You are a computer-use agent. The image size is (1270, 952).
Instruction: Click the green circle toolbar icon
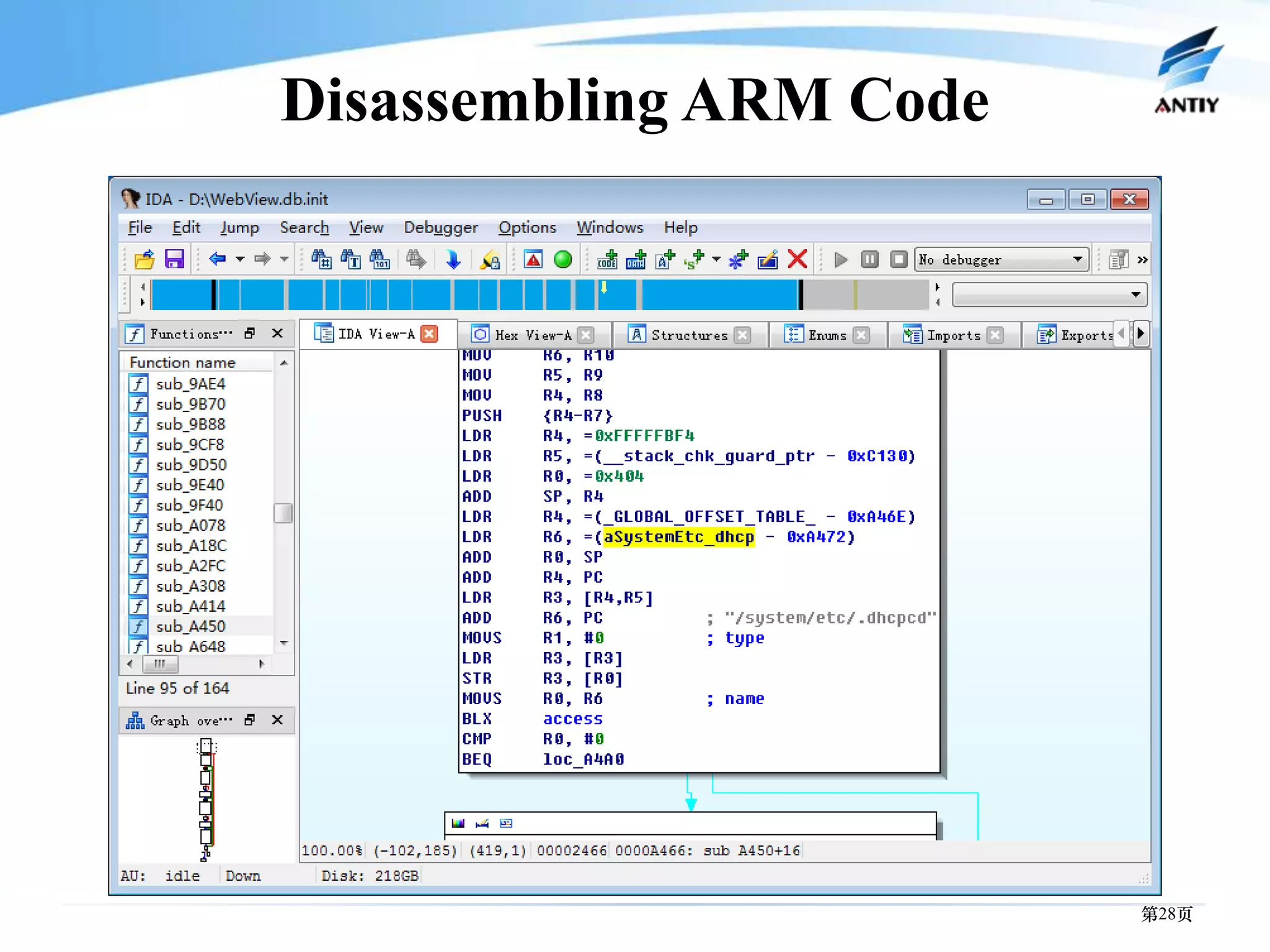pyautogui.click(x=563, y=259)
